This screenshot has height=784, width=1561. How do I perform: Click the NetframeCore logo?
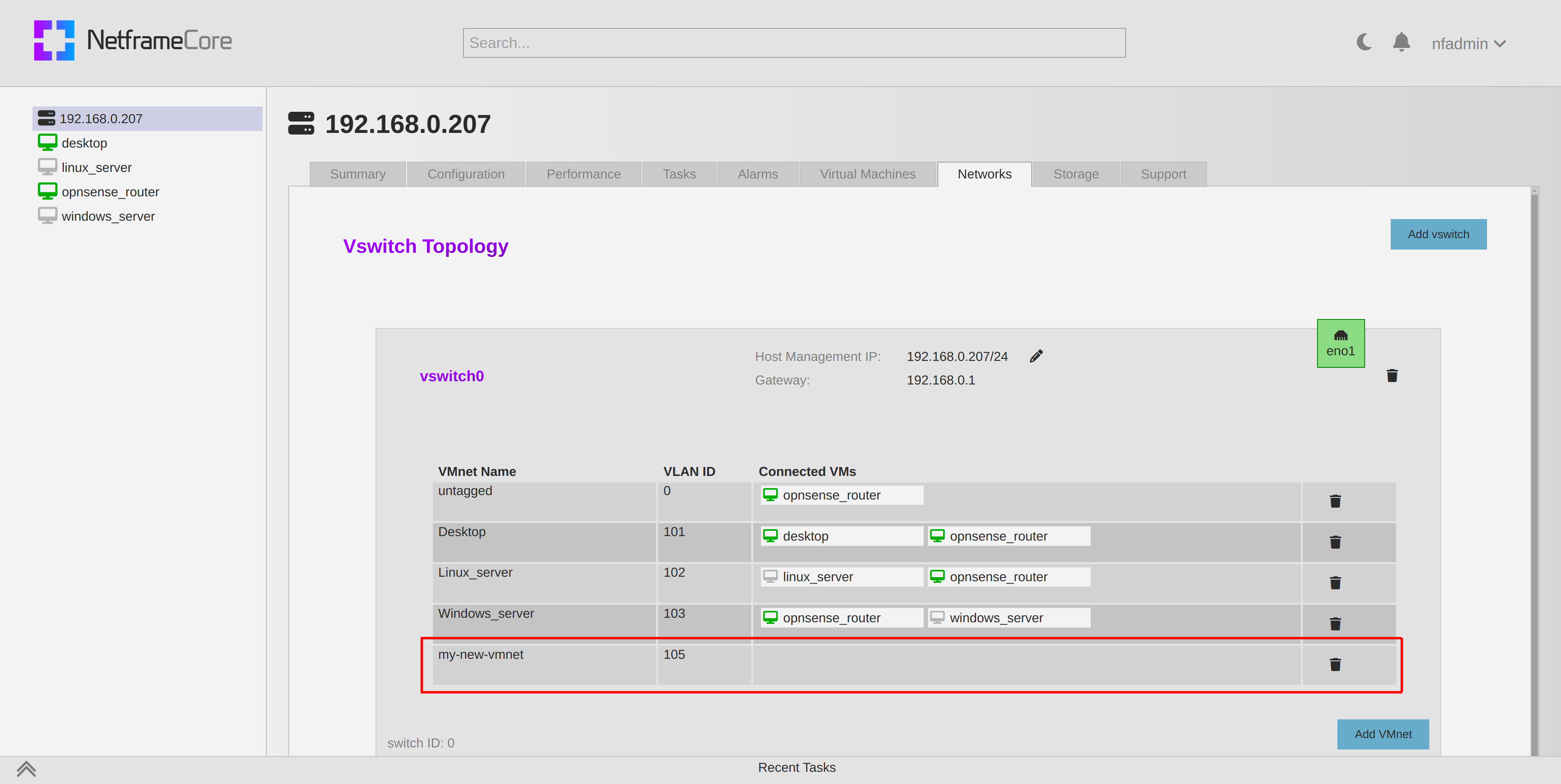tap(133, 41)
